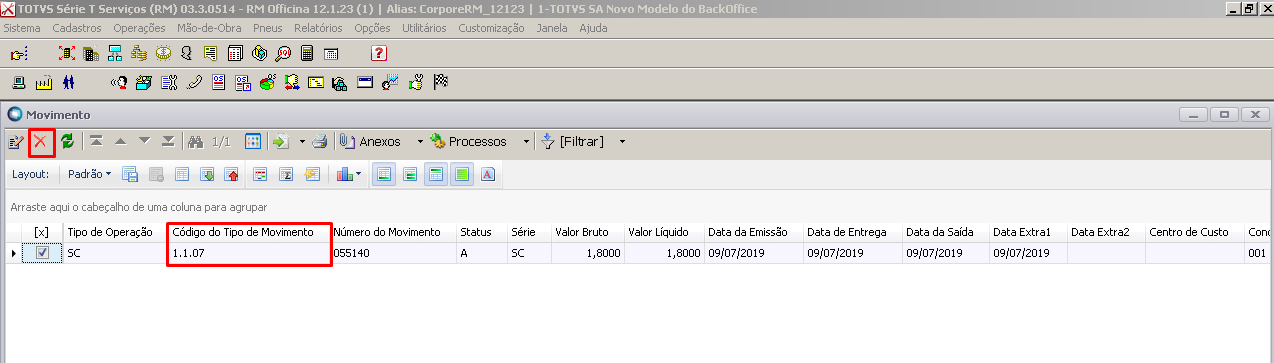Open the chart icon dropdown arrow
This screenshot has height=363, width=1274.
point(357,174)
